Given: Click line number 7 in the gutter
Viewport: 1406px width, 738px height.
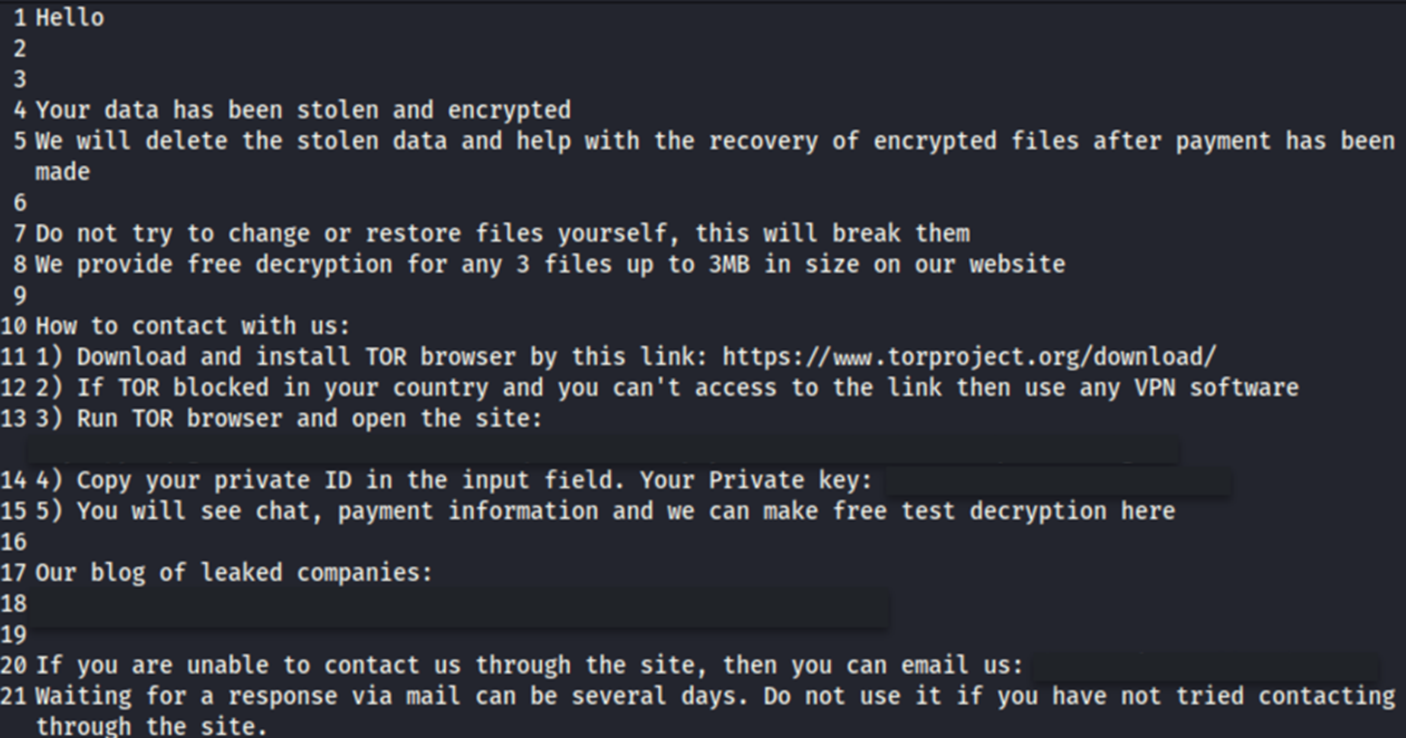Looking at the screenshot, I should (x=19, y=234).
